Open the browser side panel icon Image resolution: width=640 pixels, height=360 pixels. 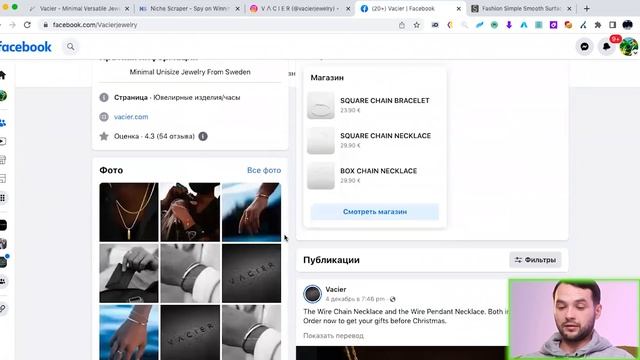pyautogui.click(x=612, y=25)
